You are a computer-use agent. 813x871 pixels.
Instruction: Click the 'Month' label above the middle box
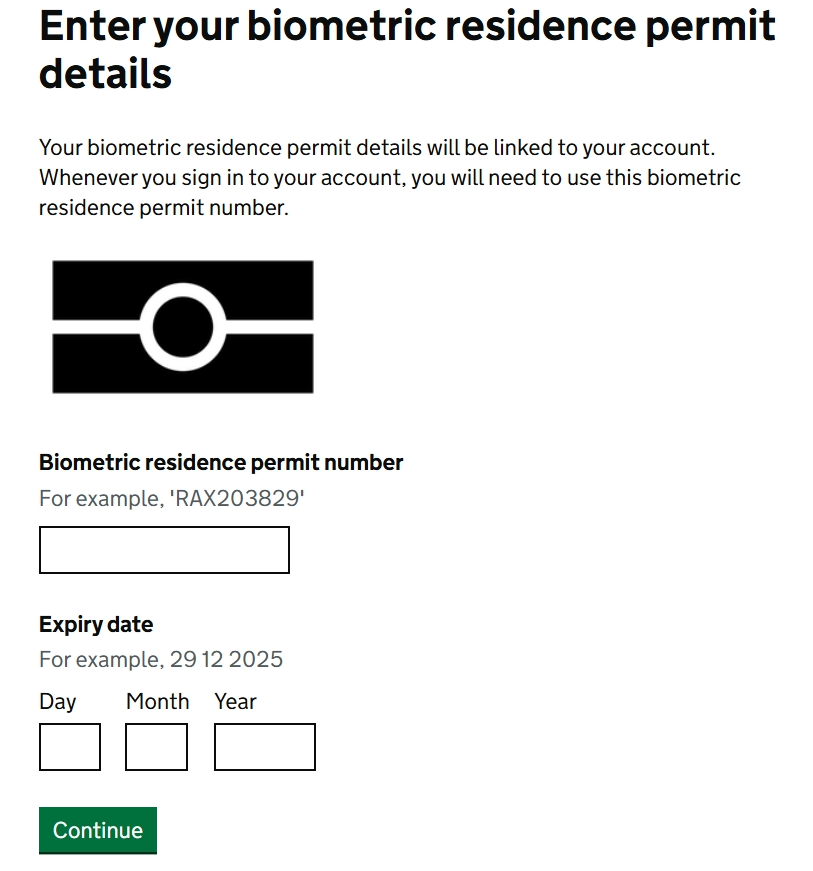click(158, 701)
